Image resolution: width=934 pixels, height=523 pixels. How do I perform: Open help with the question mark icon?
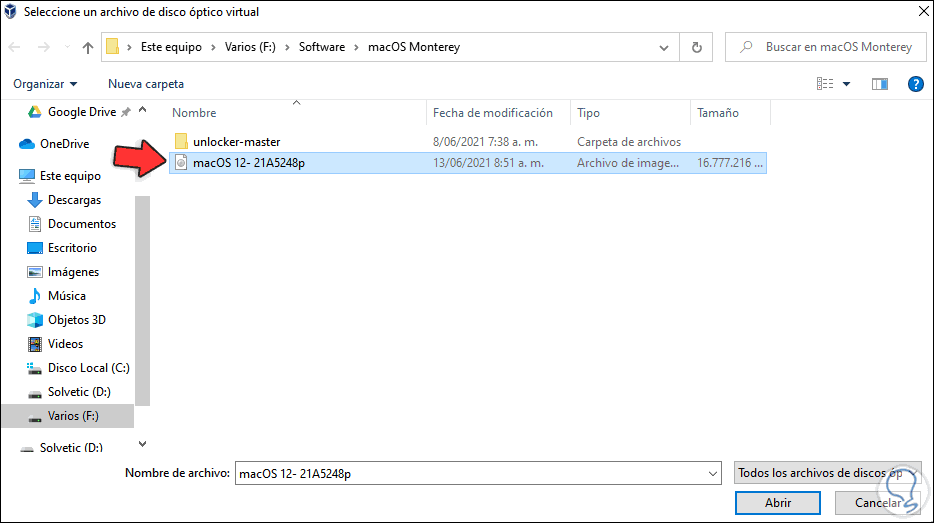pyautogui.click(x=916, y=84)
